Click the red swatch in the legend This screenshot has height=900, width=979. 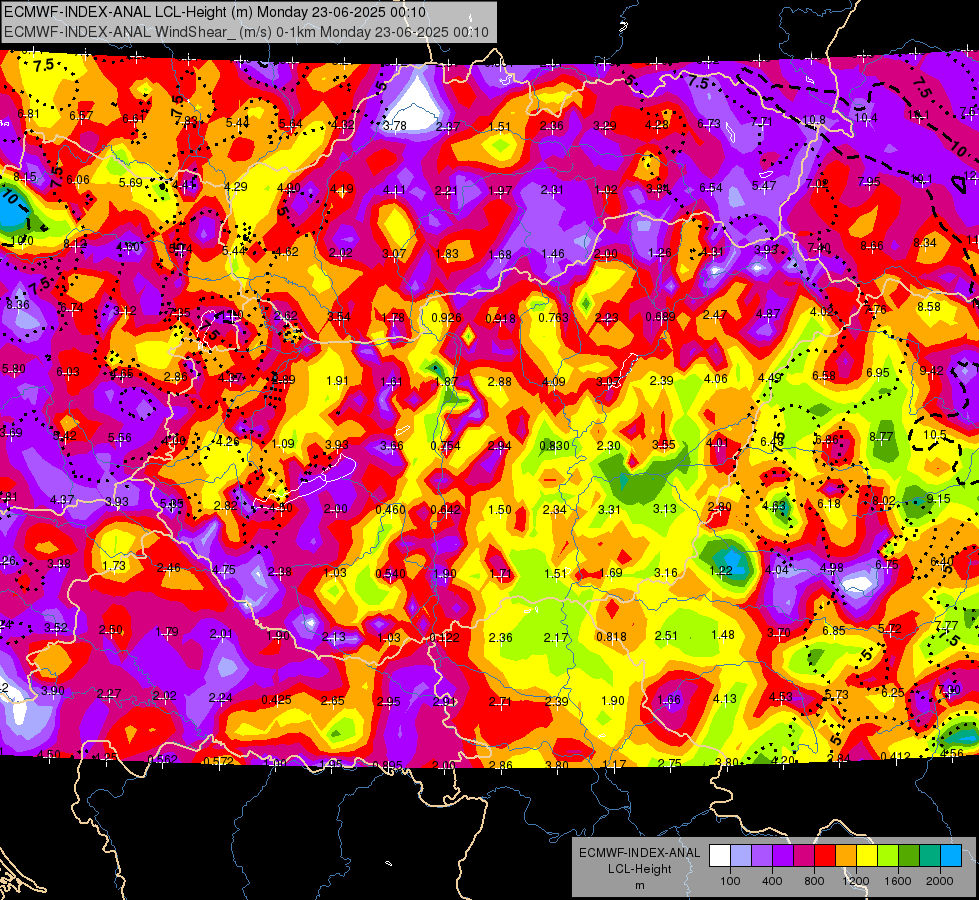(x=825, y=855)
